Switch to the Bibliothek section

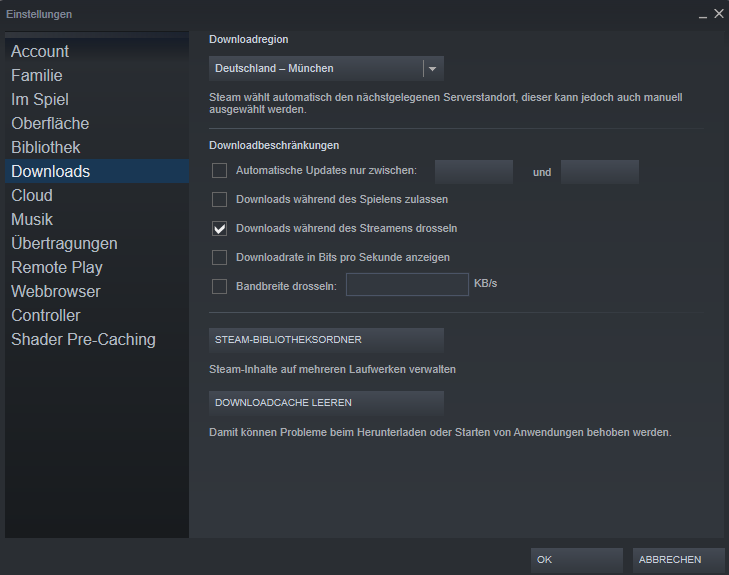click(x=97, y=147)
